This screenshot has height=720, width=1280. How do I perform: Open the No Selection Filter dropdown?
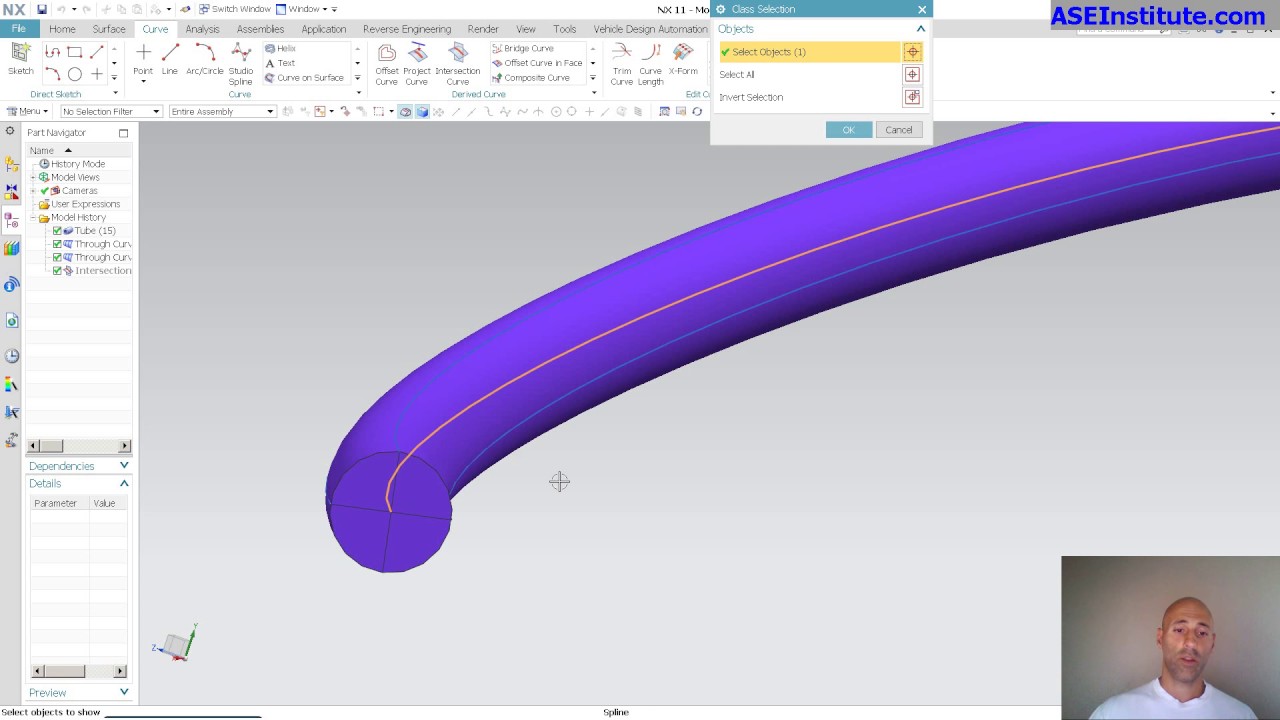110,111
